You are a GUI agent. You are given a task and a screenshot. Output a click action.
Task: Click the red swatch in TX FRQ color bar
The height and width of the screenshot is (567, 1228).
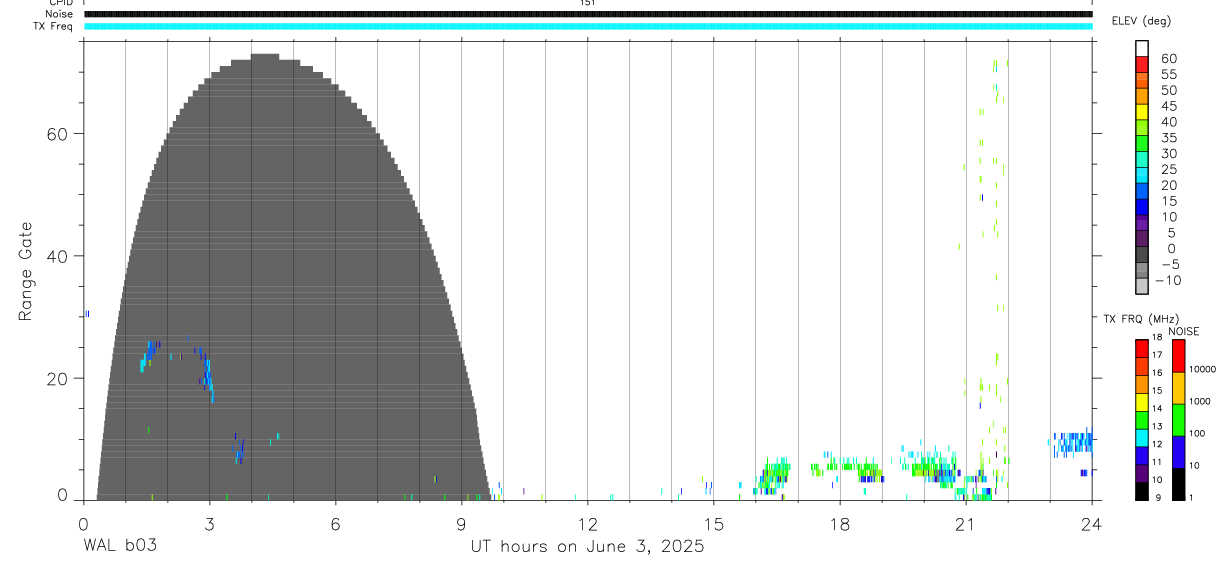click(x=1142, y=349)
